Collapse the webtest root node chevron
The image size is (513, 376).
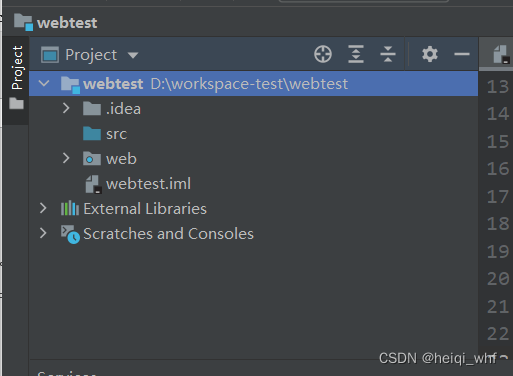pyautogui.click(x=44, y=83)
